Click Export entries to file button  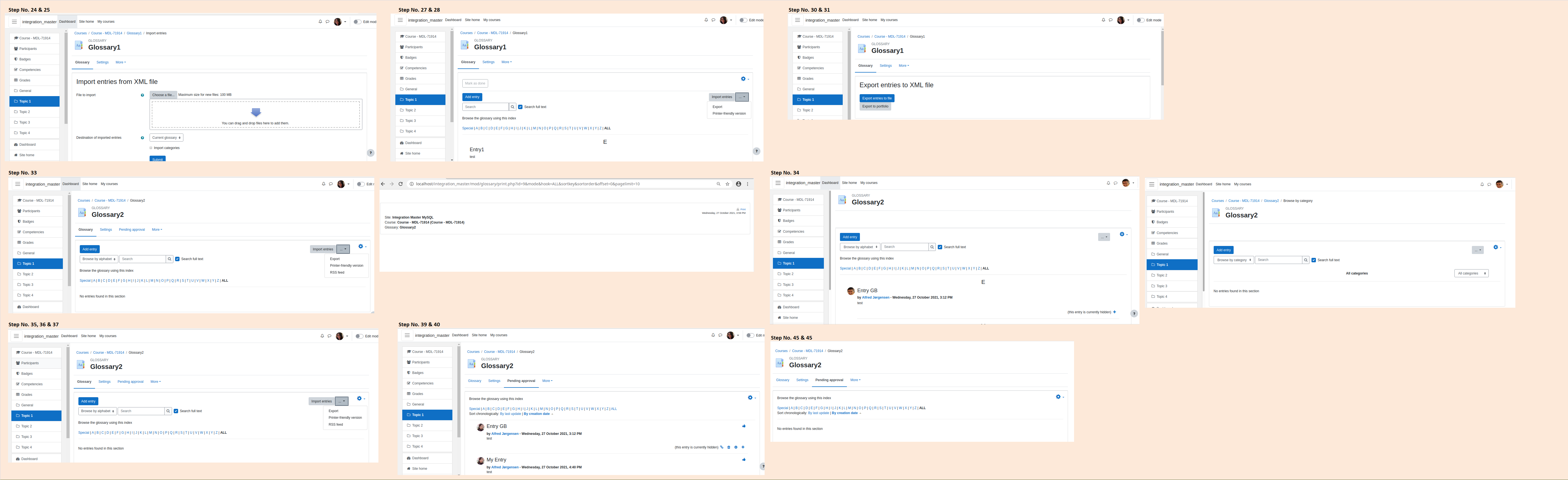[877, 98]
